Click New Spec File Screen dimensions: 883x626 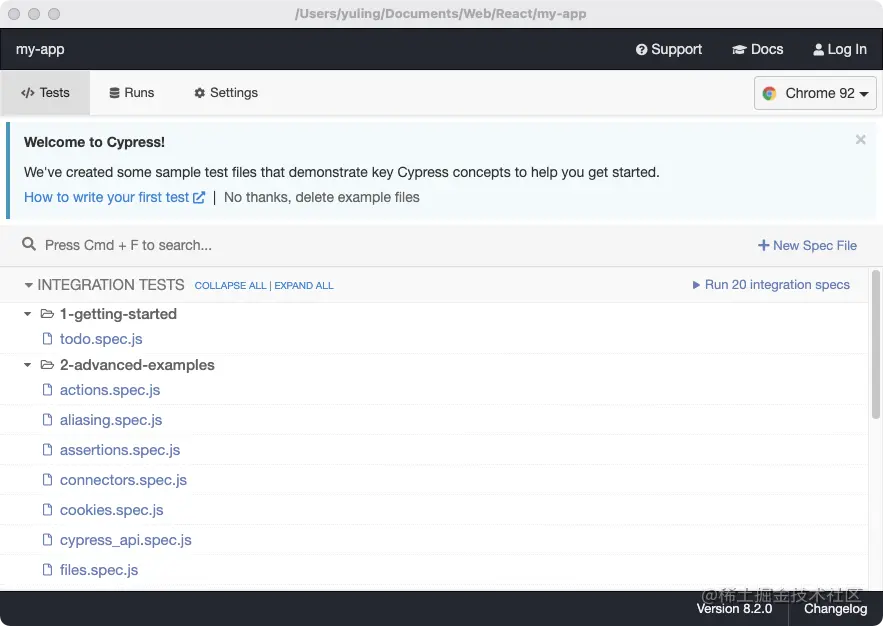click(x=808, y=245)
